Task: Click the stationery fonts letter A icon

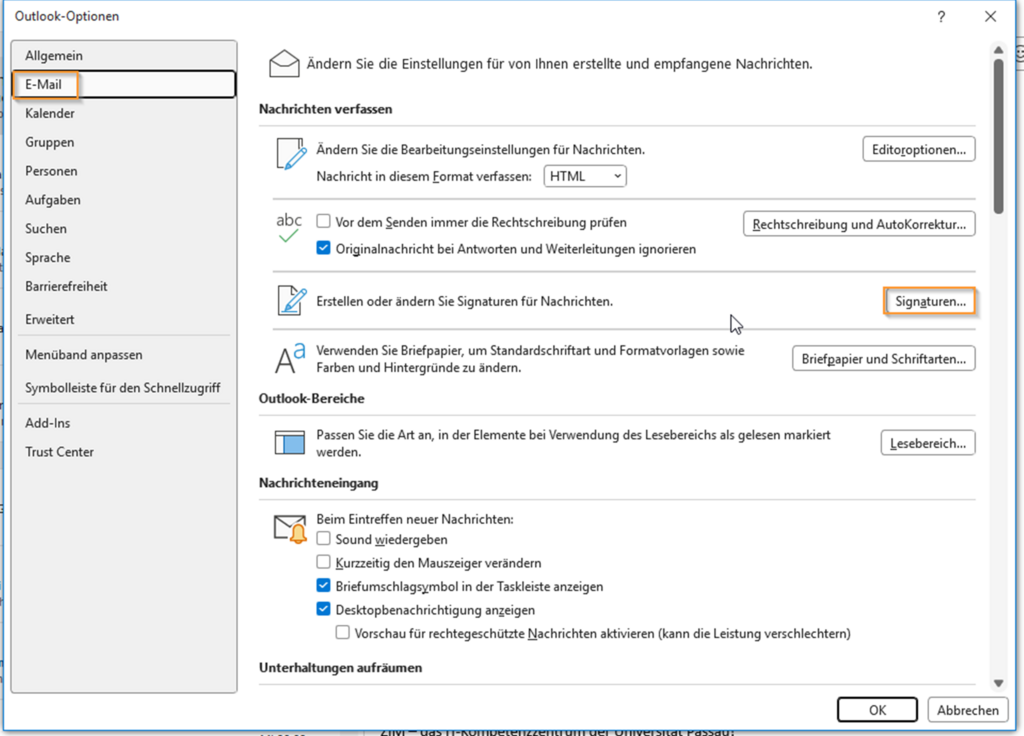Action: pos(290,359)
